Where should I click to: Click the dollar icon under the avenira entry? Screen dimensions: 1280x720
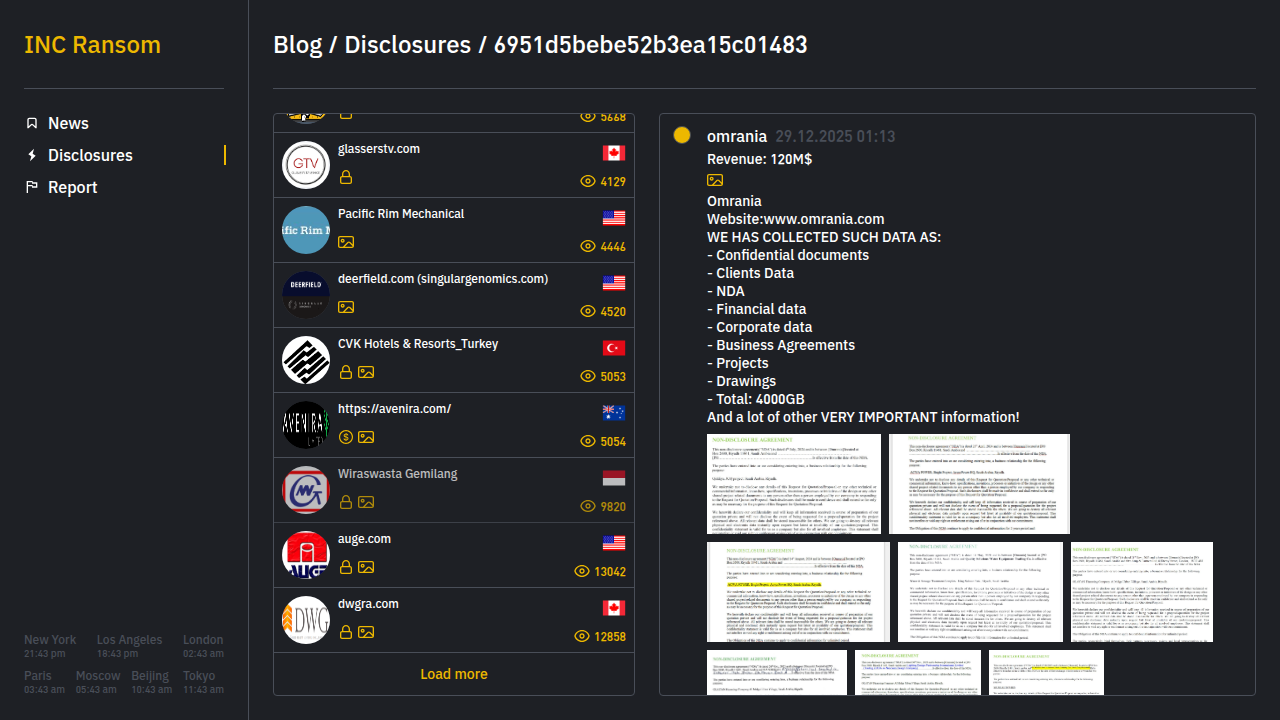(x=346, y=437)
